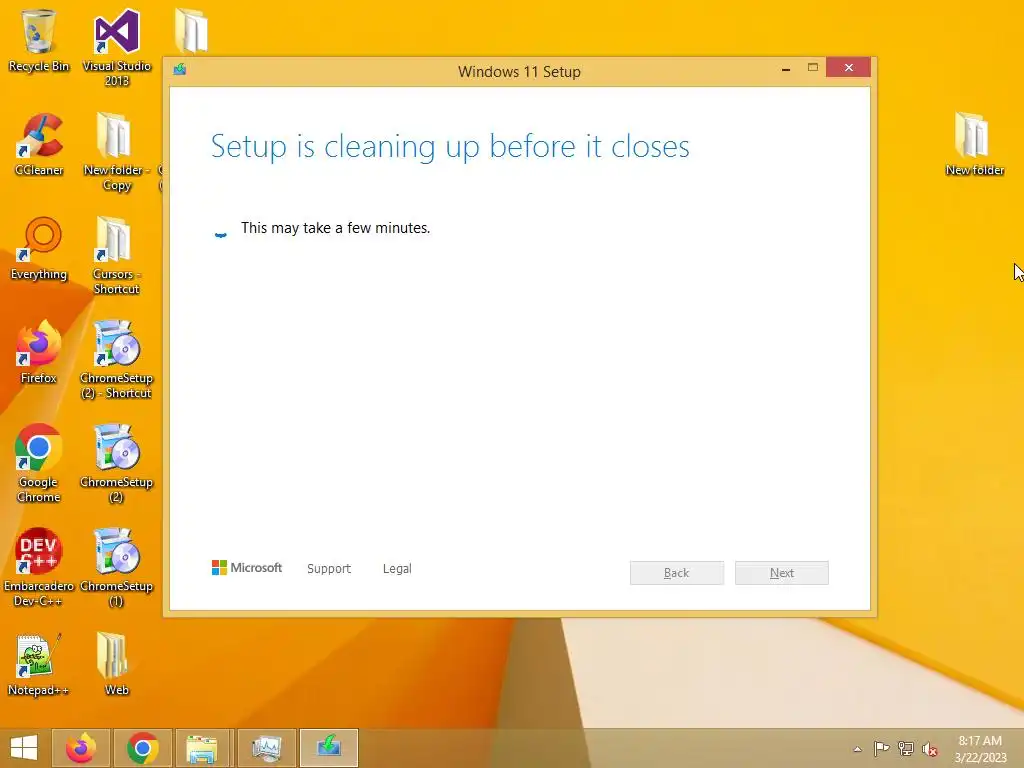Select the Everything search shortcut
Image resolution: width=1024 pixels, height=768 pixels.
tap(39, 249)
